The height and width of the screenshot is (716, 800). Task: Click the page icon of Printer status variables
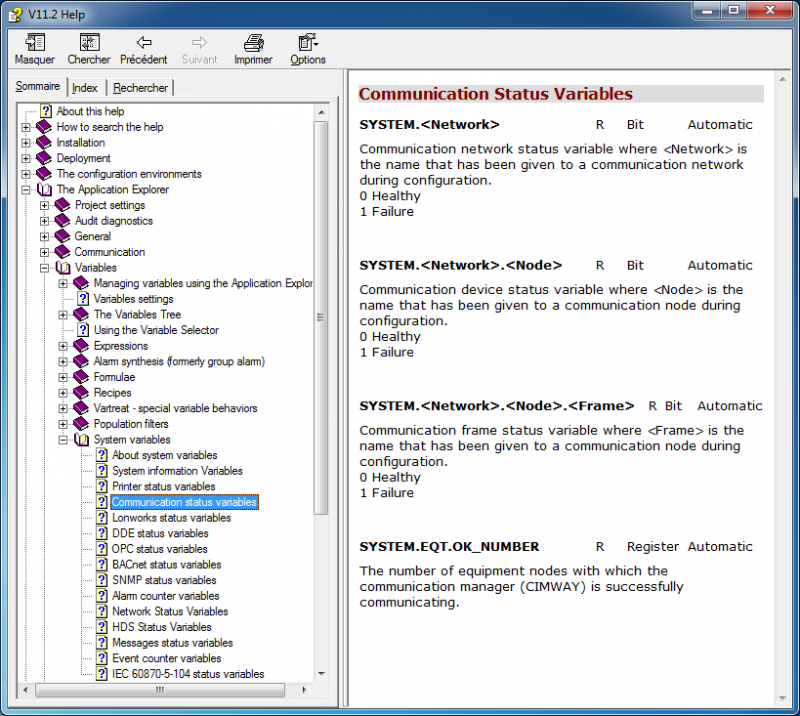[x=102, y=486]
